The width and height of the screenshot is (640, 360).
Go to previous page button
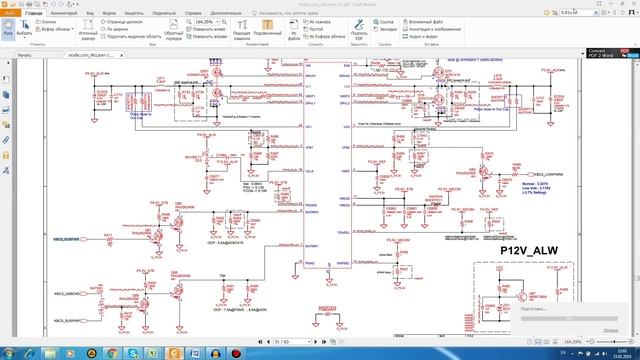tap(268, 342)
